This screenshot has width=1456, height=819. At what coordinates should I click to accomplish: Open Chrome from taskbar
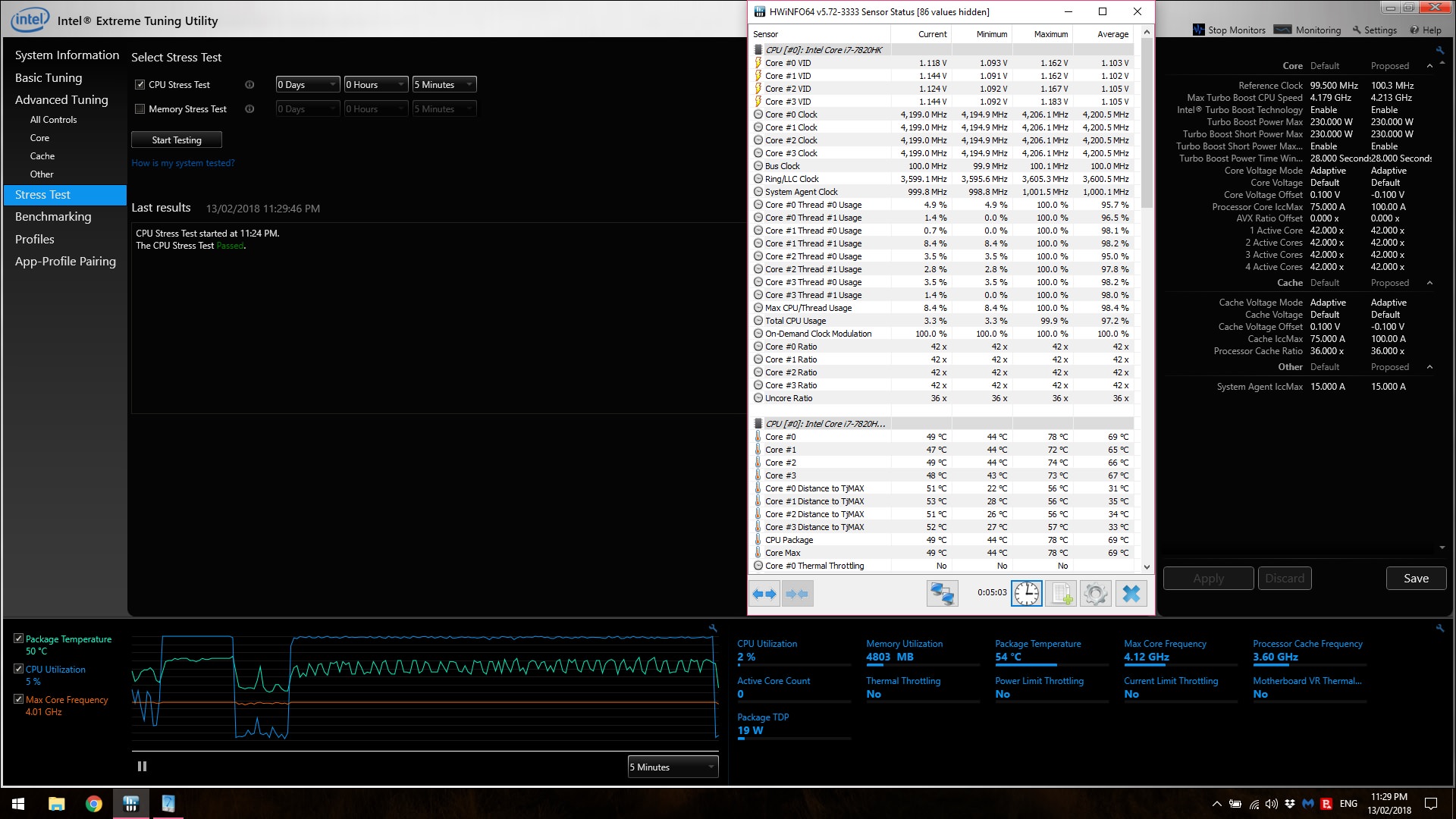pos(94,804)
